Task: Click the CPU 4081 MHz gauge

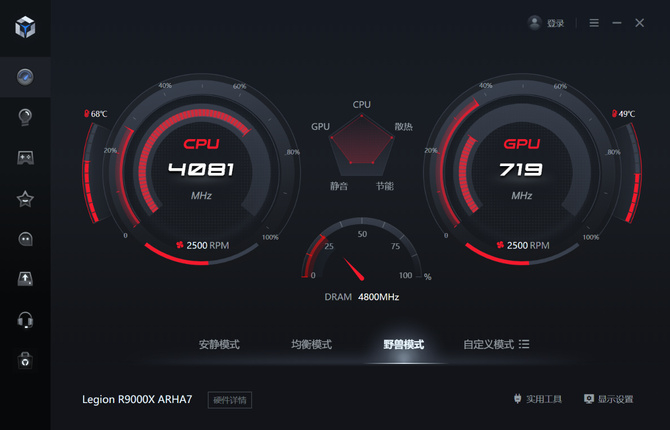Action: (201, 169)
